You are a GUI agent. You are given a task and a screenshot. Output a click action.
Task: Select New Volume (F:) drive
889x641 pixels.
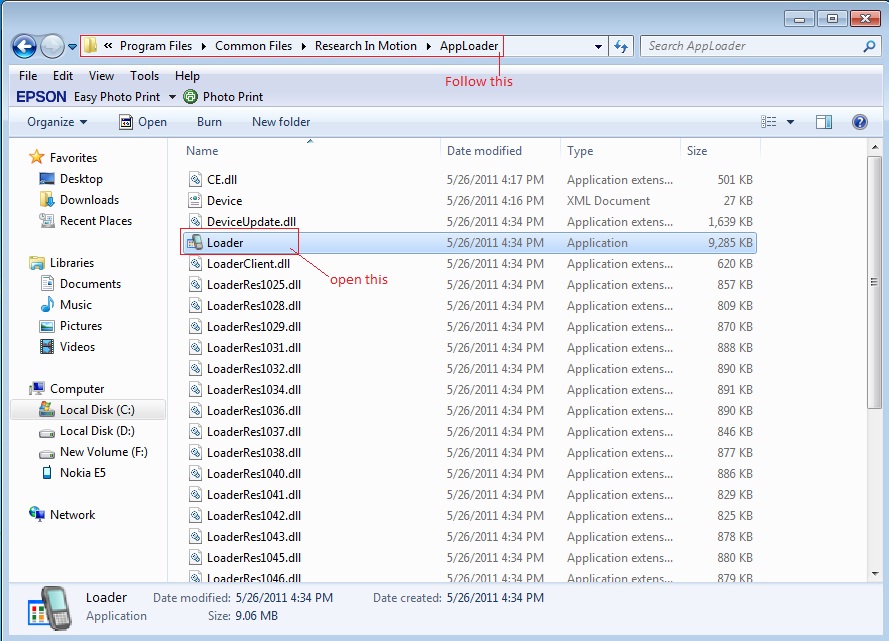[x=103, y=452]
